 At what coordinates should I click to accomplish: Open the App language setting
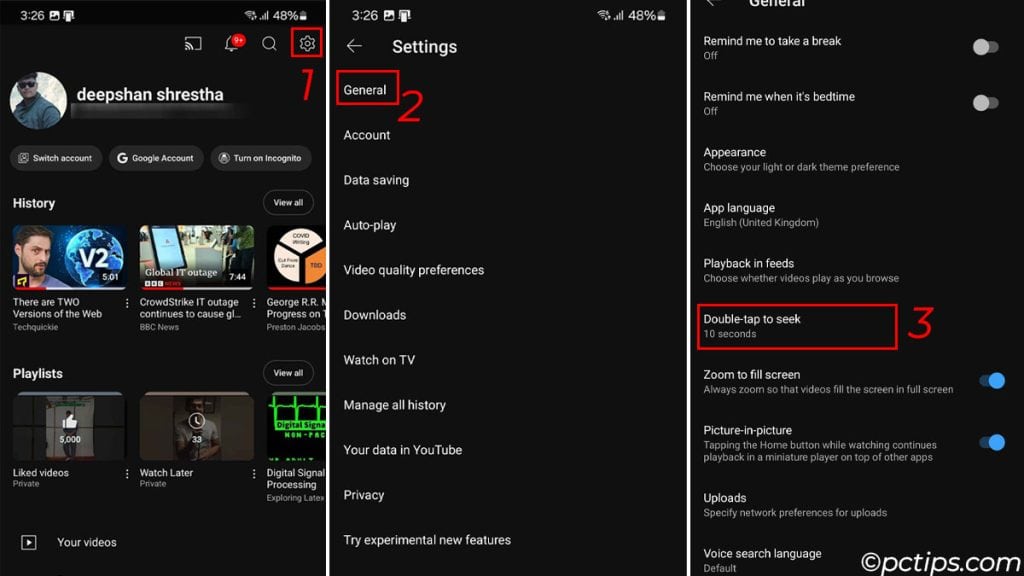tap(741, 214)
